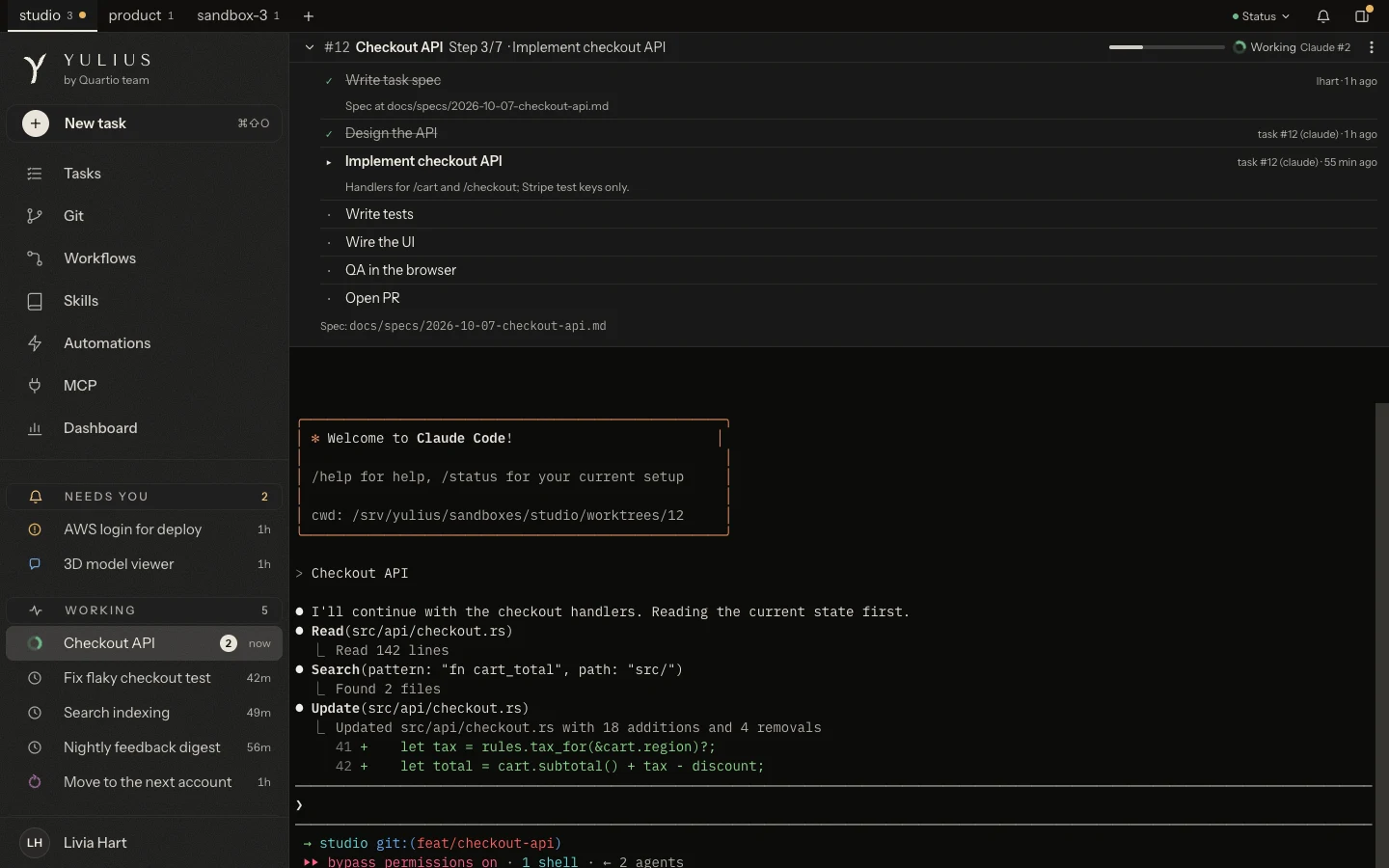1389x868 pixels.
Task: Open Tasks list icon in sidebar
Action: click(x=35, y=174)
